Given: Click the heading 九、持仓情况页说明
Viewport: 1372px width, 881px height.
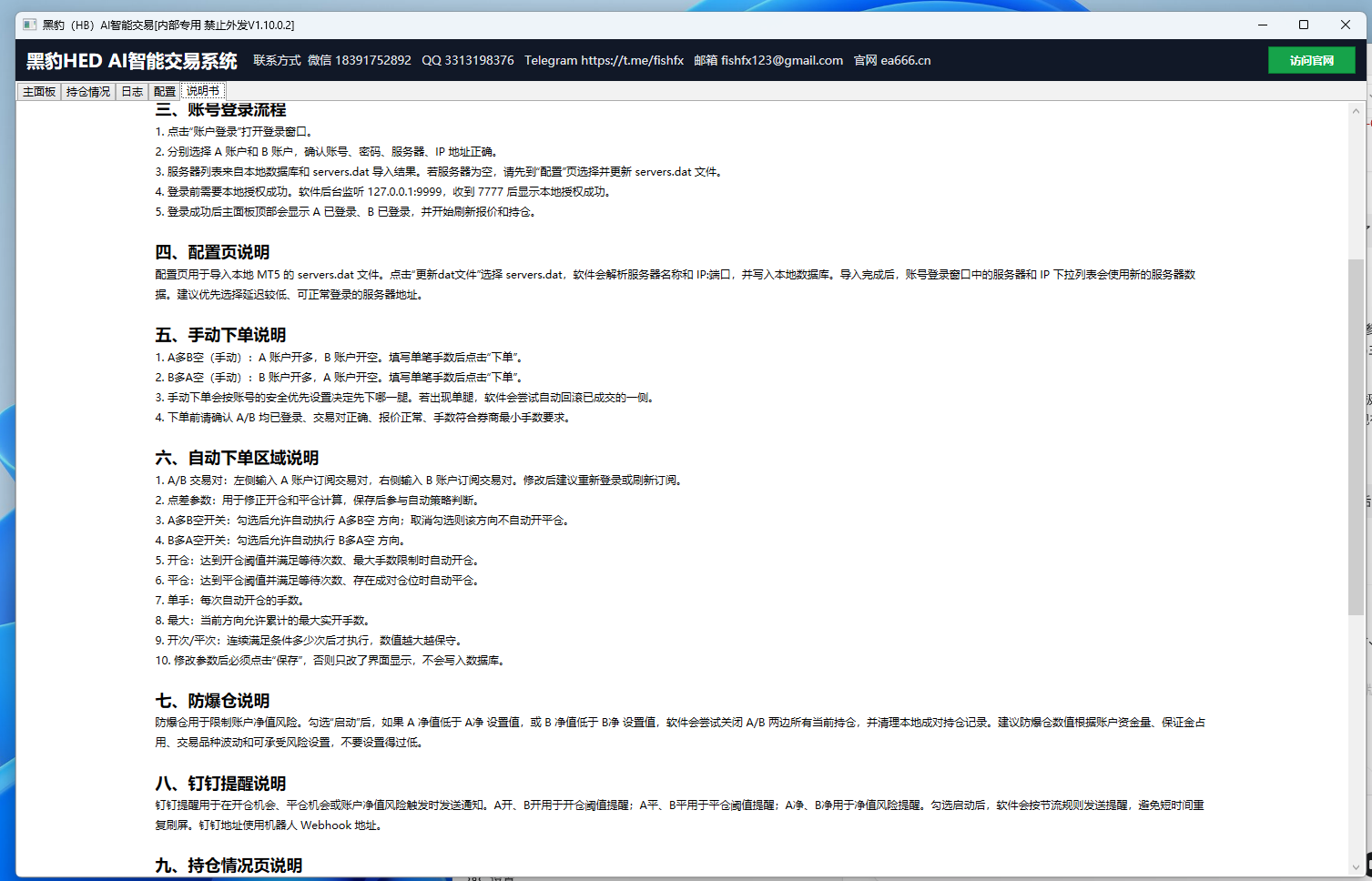Looking at the screenshot, I should [x=229, y=866].
